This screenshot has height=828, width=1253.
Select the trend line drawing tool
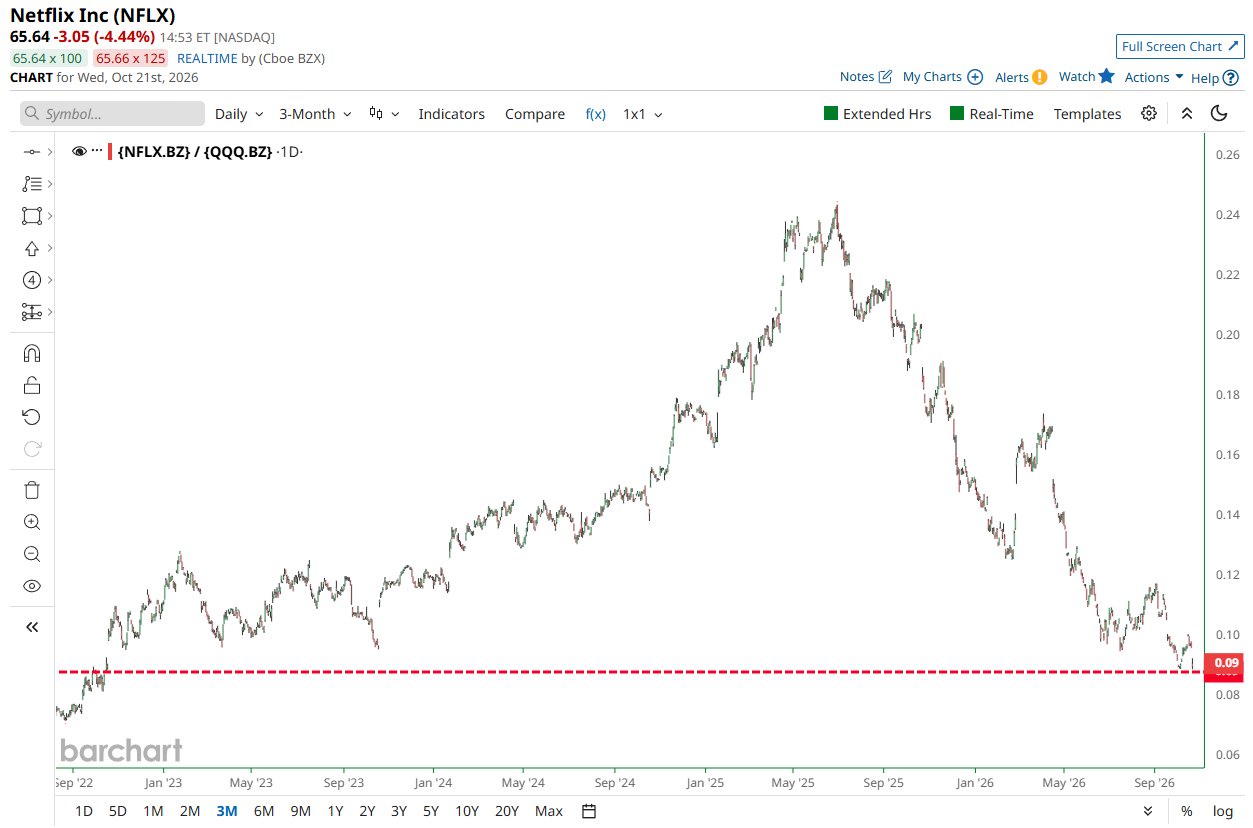click(31, 152)
